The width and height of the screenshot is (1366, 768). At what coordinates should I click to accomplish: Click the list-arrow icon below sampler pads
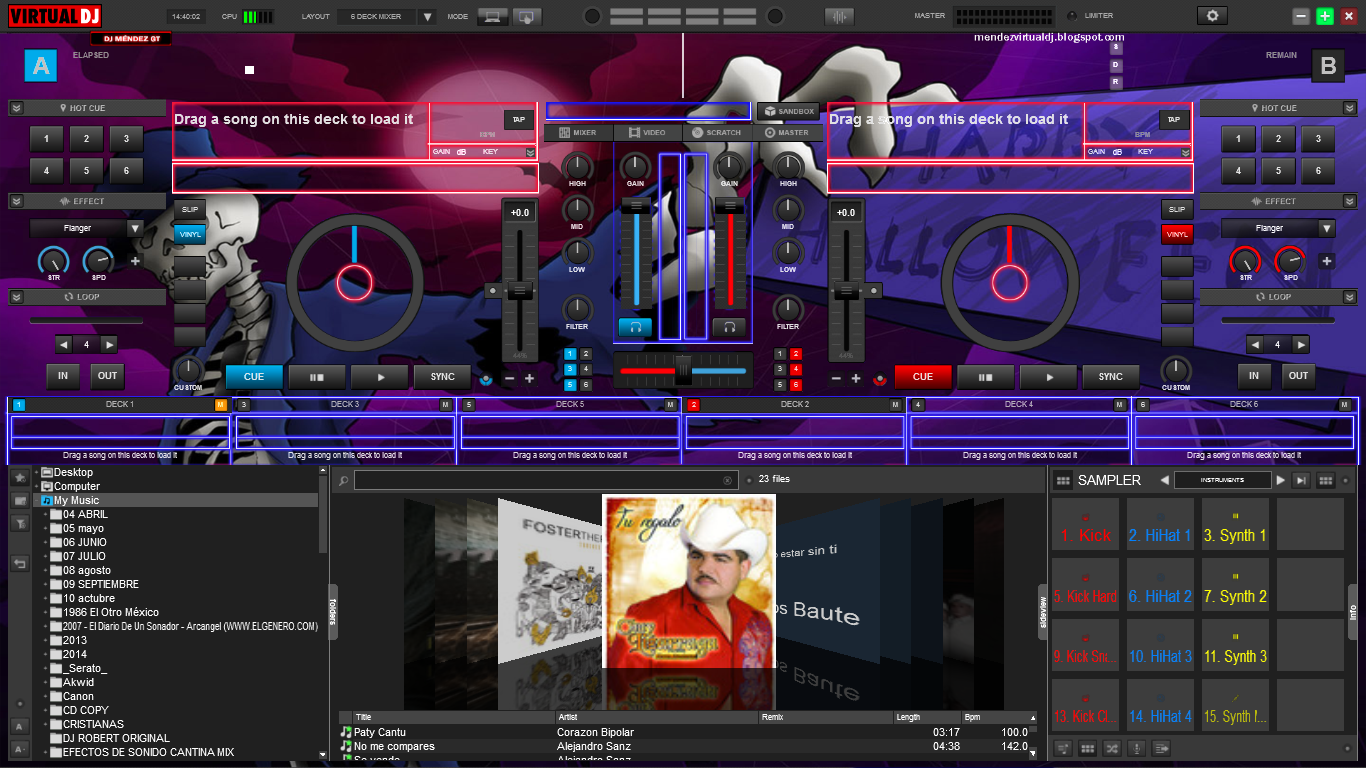coord(1161,748)
